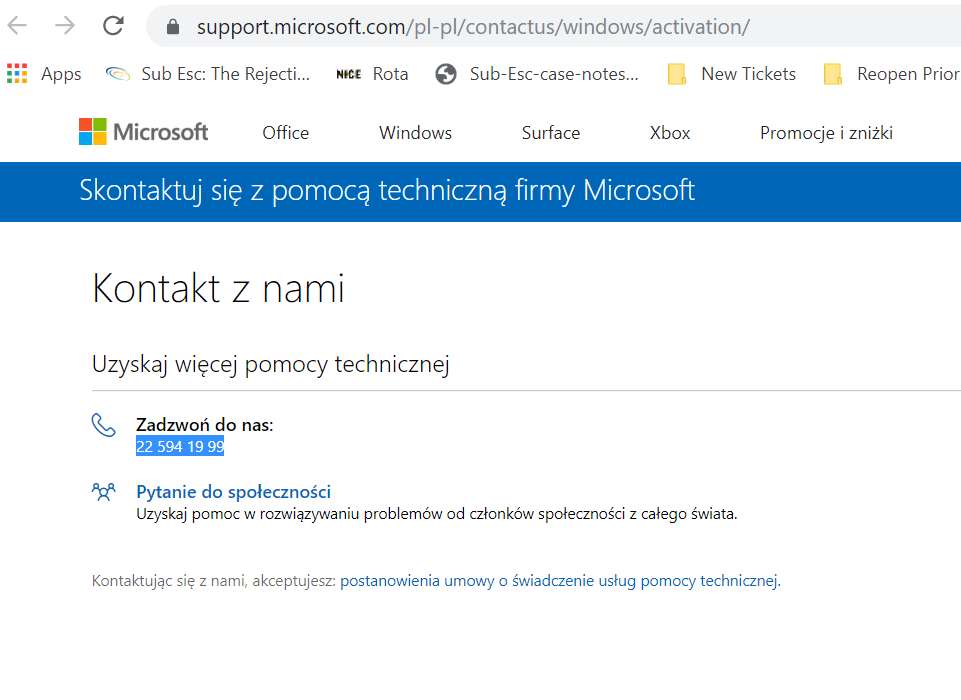
Task: Click the phone handset icon
Action: [104, 425]
